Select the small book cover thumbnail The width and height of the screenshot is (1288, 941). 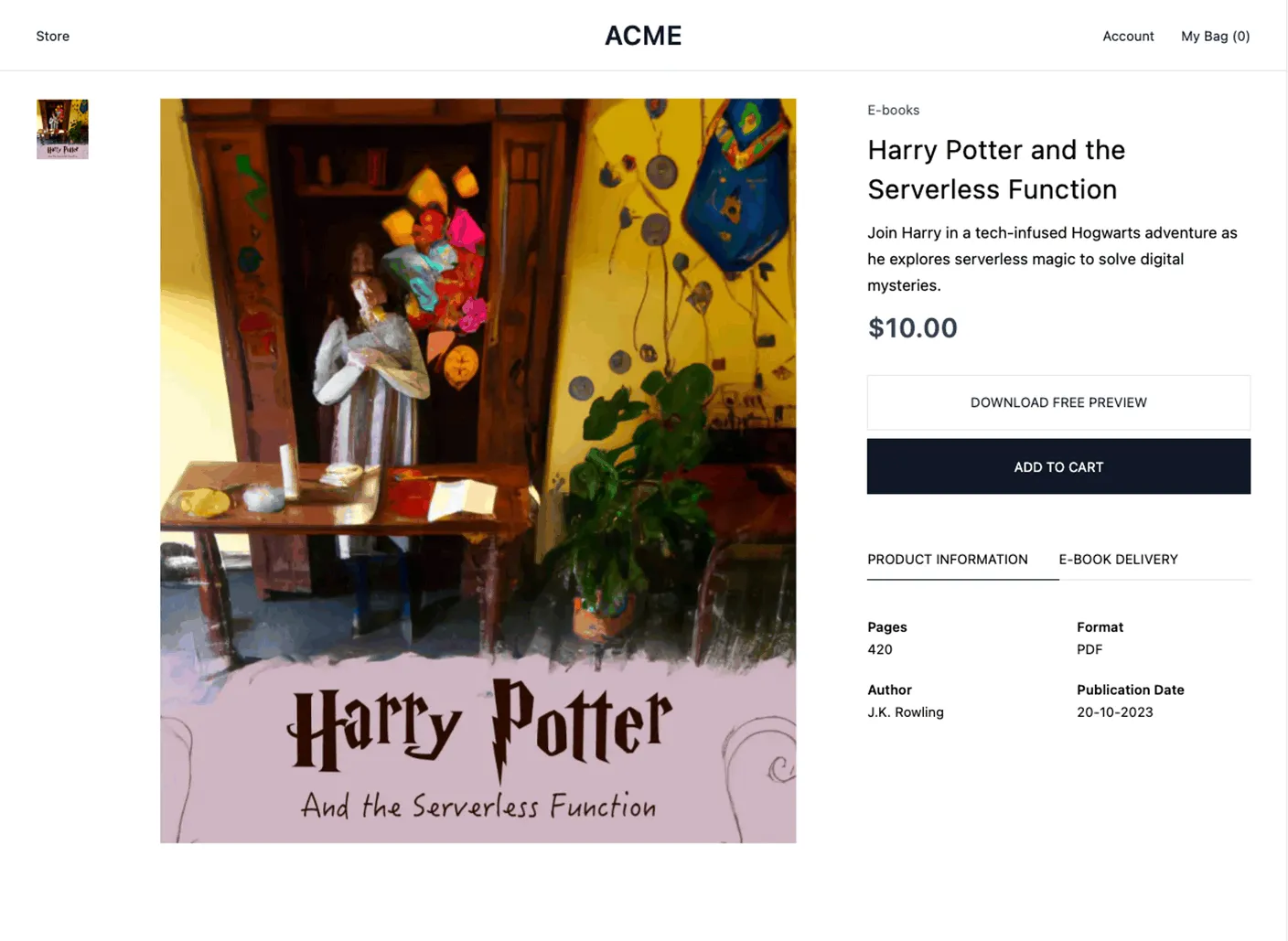(62, 129)
